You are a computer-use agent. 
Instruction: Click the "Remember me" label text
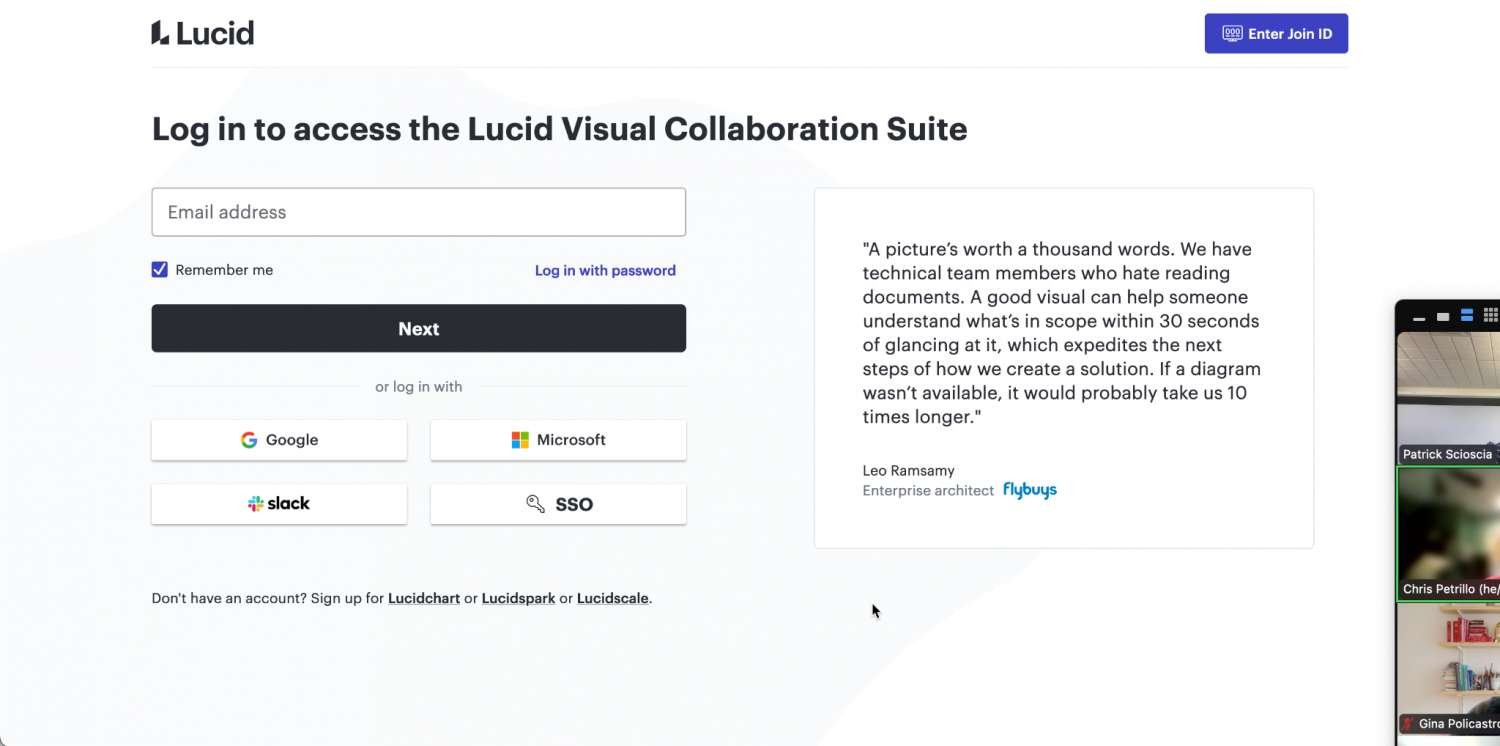[224, 270]
